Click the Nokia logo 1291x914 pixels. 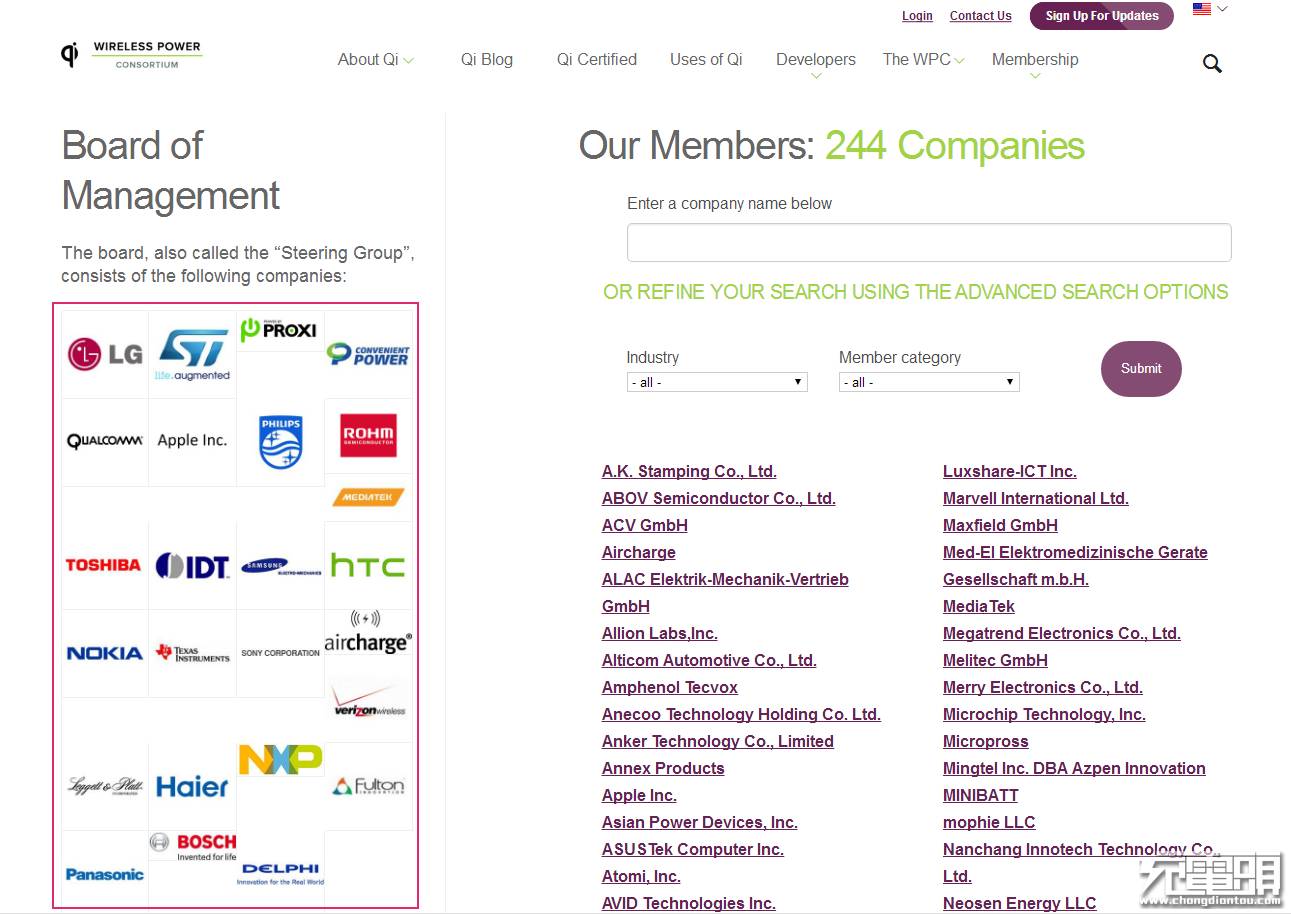point(105,653)
